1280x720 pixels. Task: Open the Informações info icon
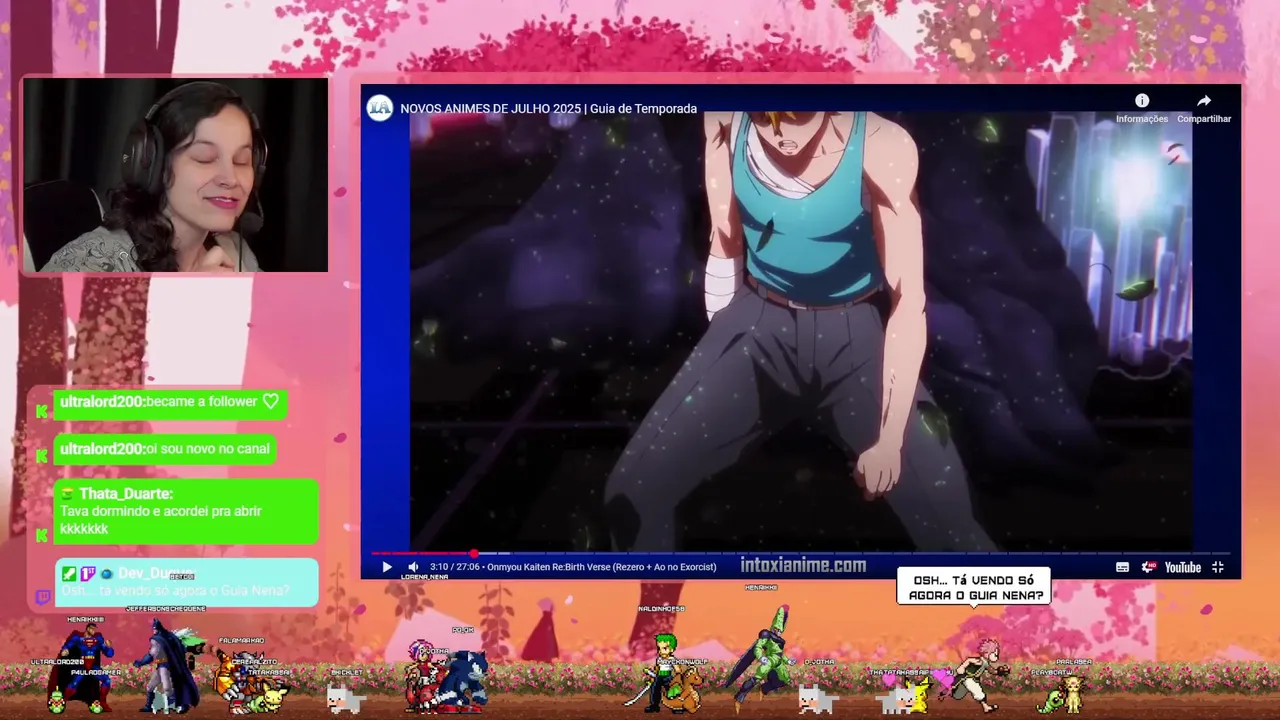tap(1142, 101)
